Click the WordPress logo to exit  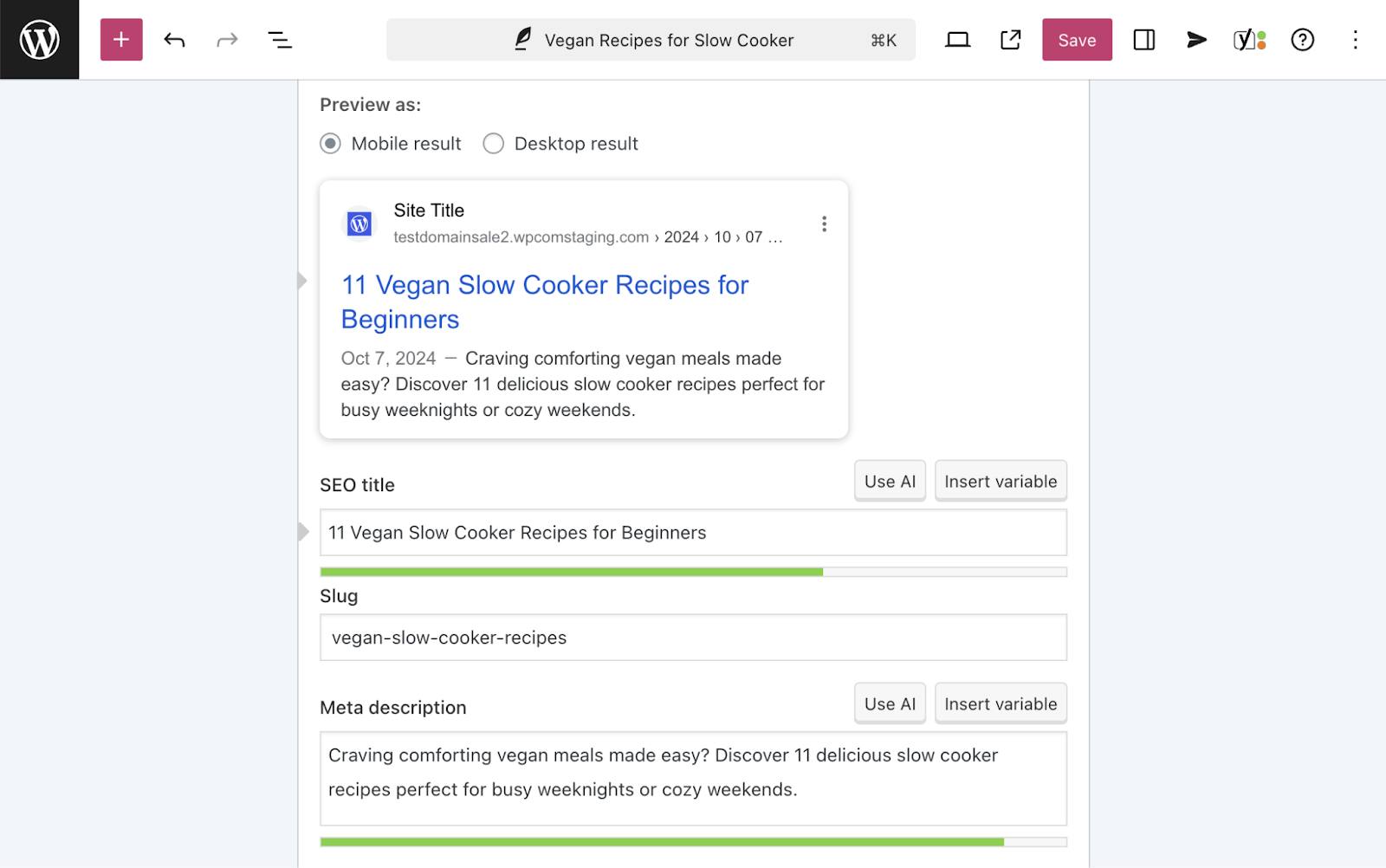click(39, 39)
